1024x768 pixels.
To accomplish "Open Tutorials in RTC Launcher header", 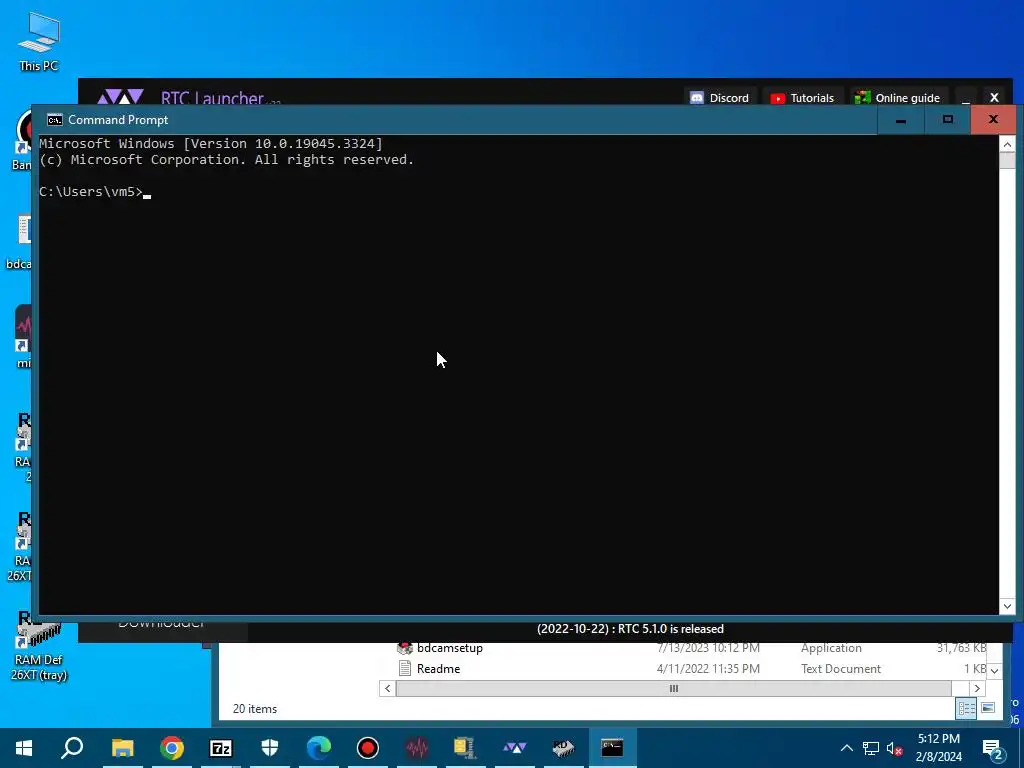I will 803,98.
